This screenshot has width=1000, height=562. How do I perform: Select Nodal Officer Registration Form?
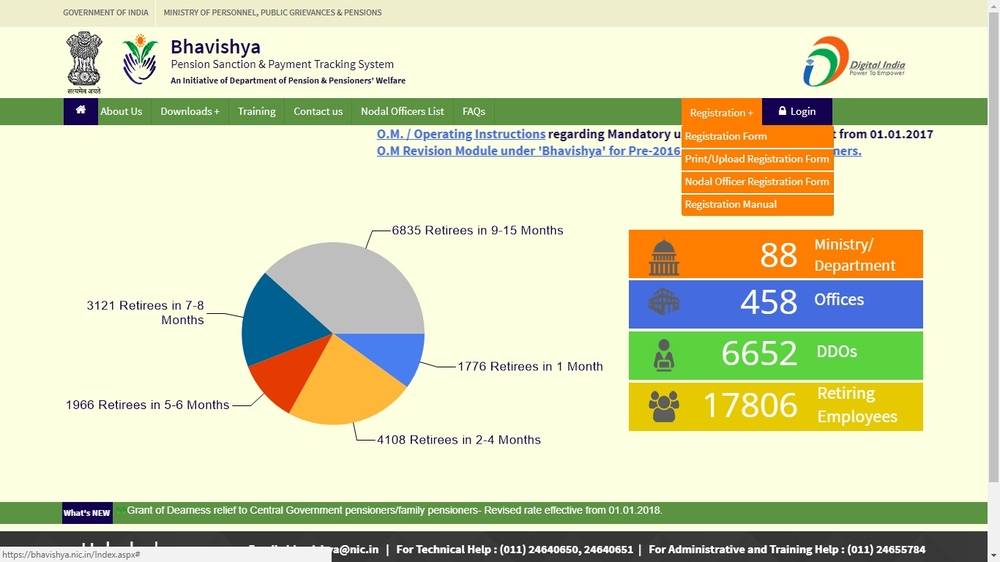click(757, 182)
